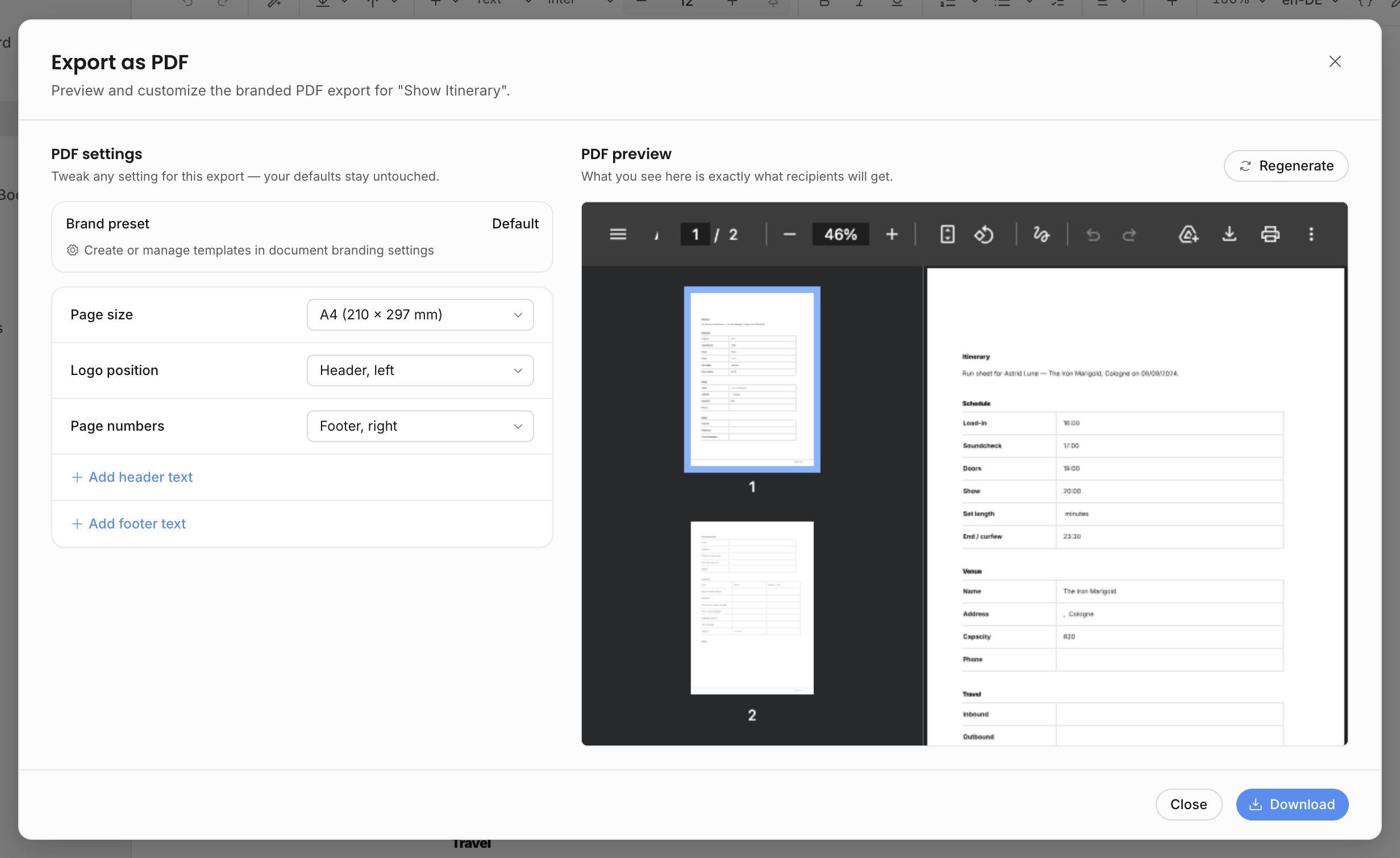Open the Page size dropdown
Screen dimensions: 1400x858
(420, 315)
